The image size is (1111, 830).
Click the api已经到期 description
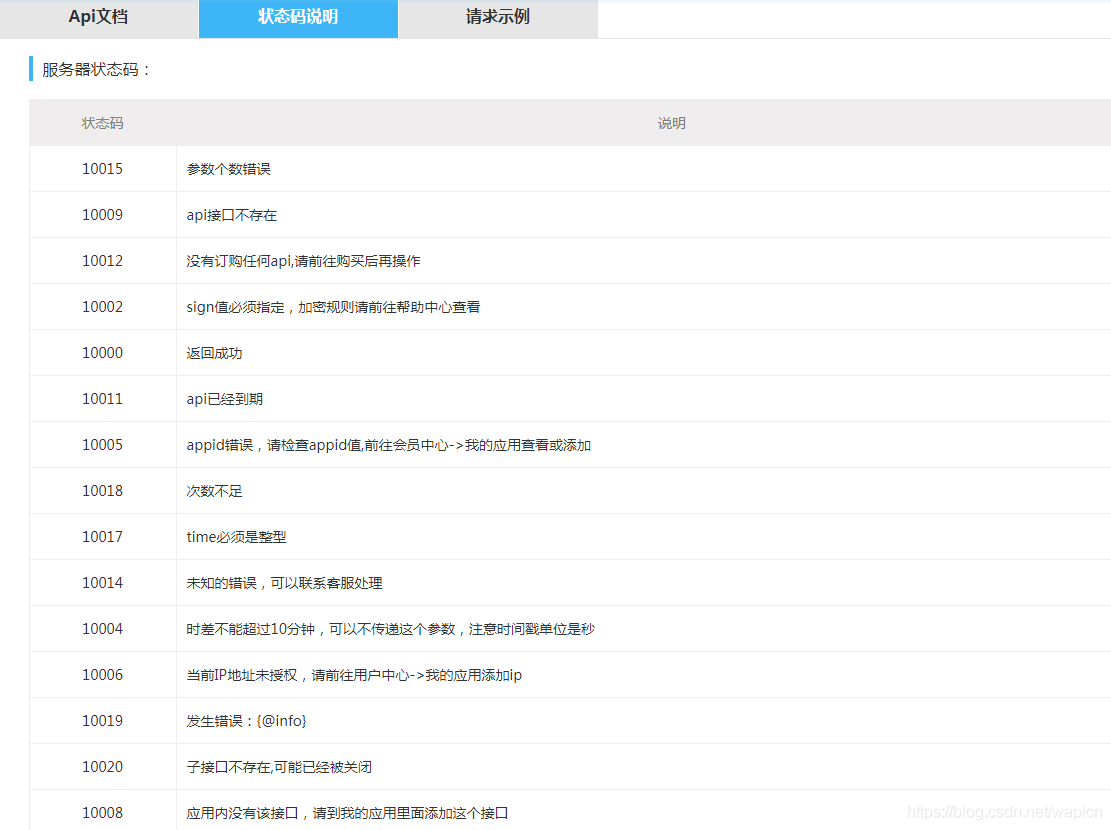click(225, 399)
